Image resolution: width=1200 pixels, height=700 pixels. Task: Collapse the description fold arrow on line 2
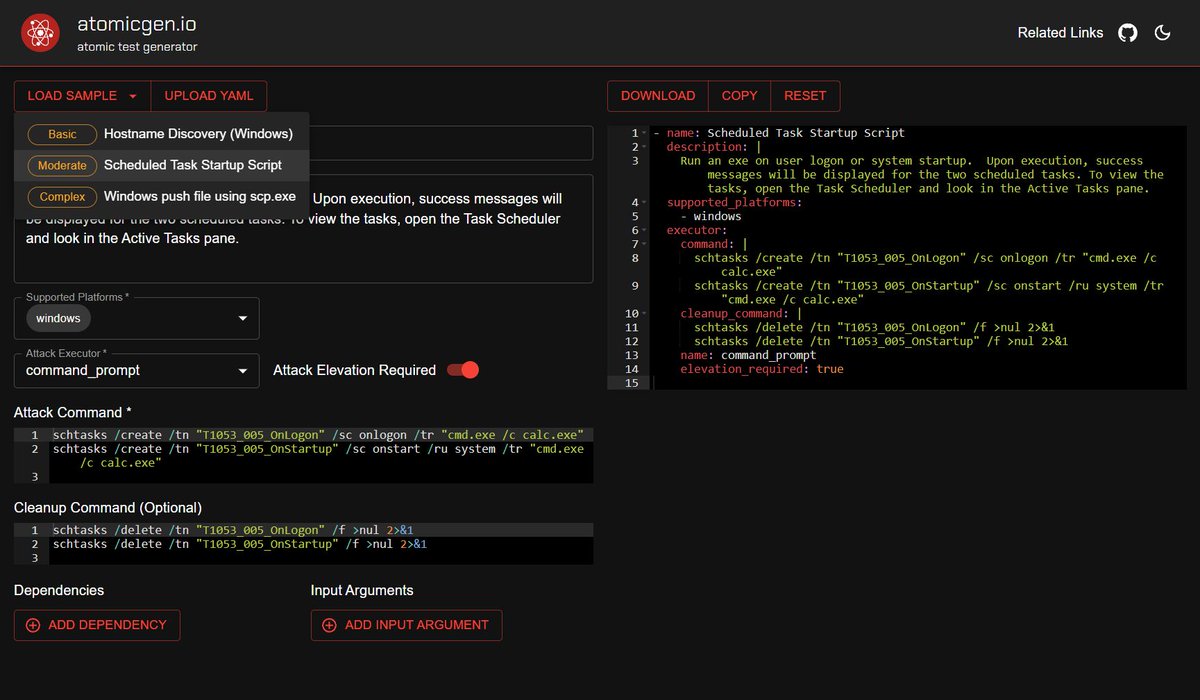(645, 147)
